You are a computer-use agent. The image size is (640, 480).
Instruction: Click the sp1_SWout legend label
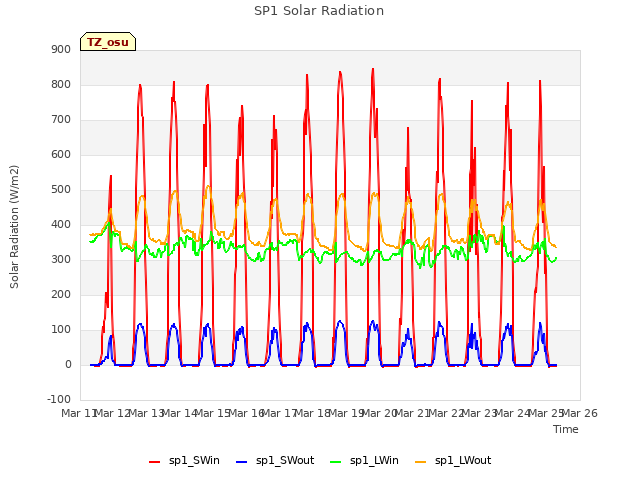coord(285,460)
